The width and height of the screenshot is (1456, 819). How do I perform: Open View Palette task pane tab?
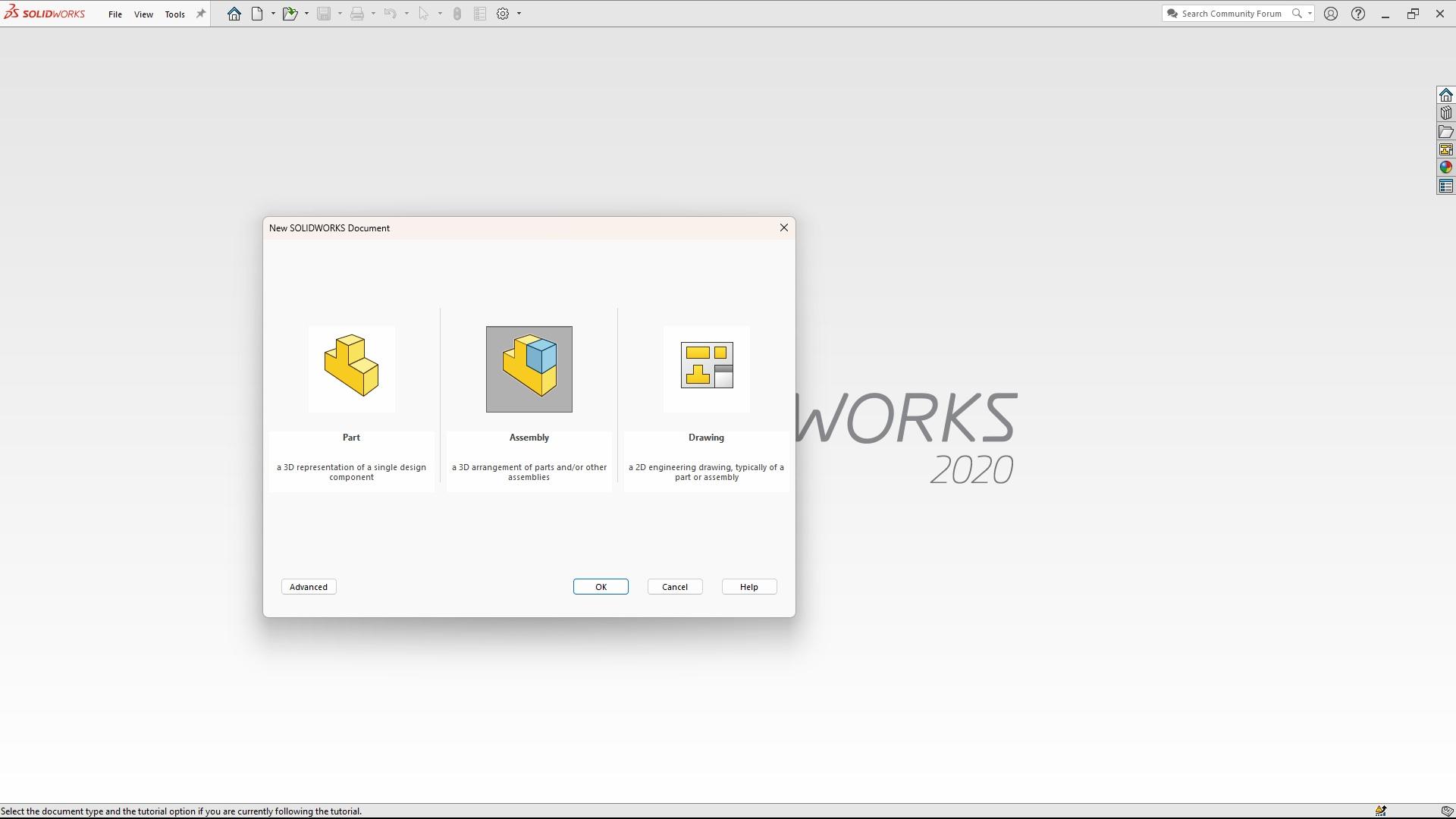tap(1446, 149)
